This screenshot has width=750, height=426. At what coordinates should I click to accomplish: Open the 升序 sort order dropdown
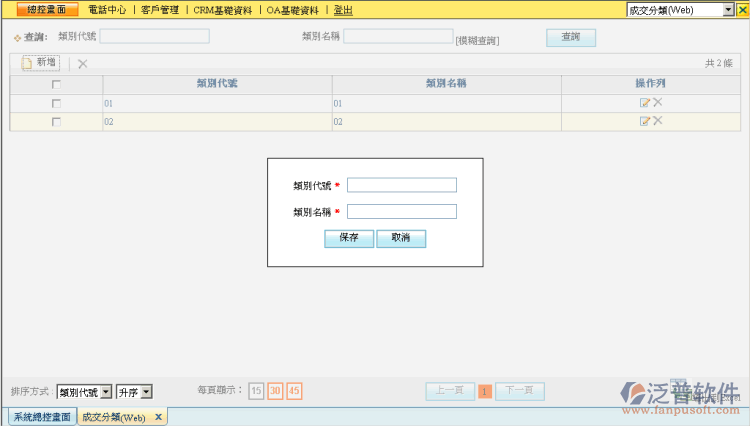click(x=134, y=391)
